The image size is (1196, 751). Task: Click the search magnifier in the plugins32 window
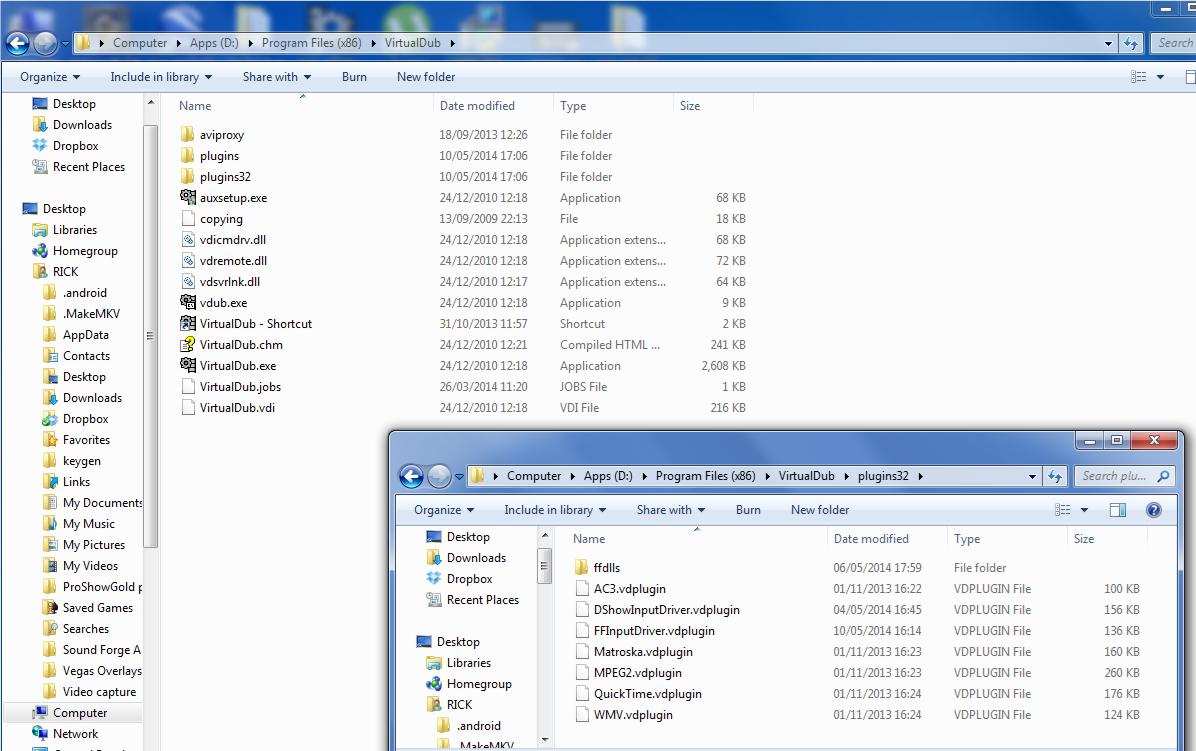coord(1163,476)
